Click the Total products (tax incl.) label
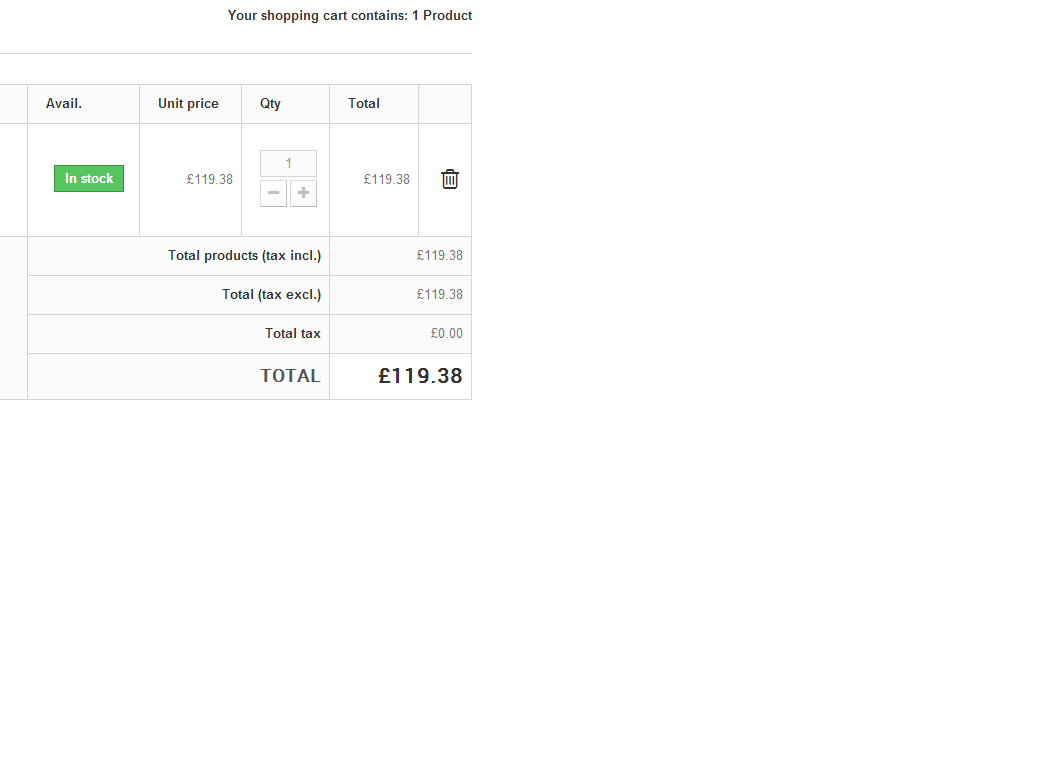Image resolution: width=1064 pixels, height=766 pixels. [x=244, y=255]
